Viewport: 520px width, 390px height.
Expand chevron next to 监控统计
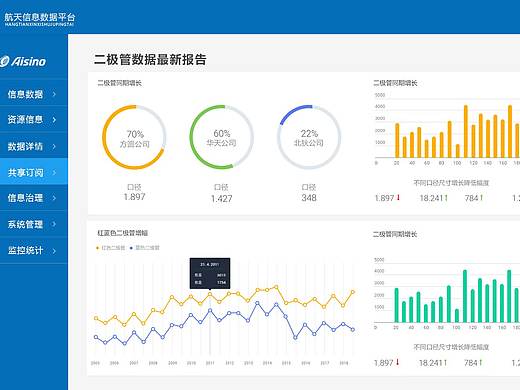click(x=54, y=251)
